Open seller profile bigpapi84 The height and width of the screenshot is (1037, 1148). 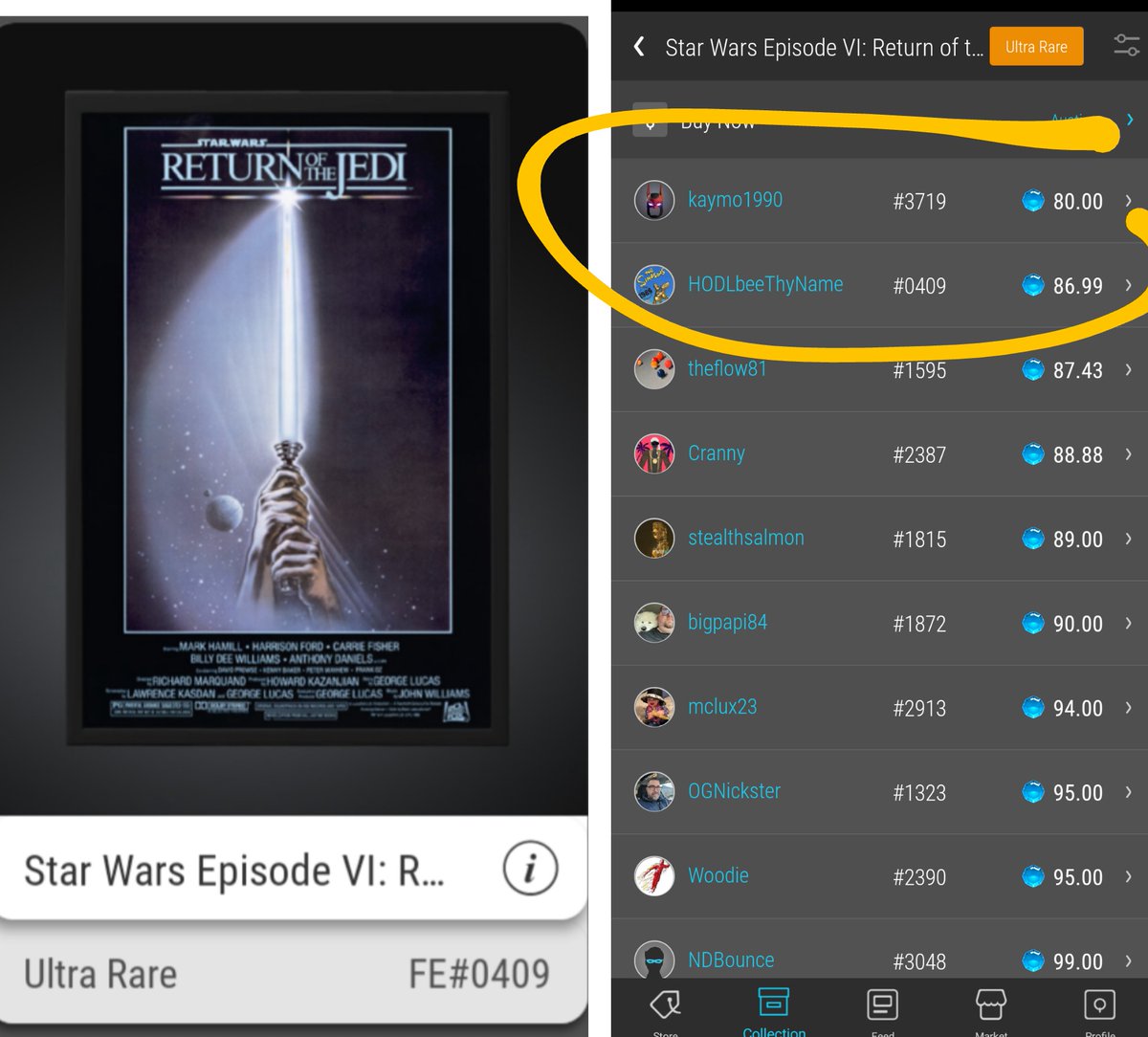click(x=727, y=623)
